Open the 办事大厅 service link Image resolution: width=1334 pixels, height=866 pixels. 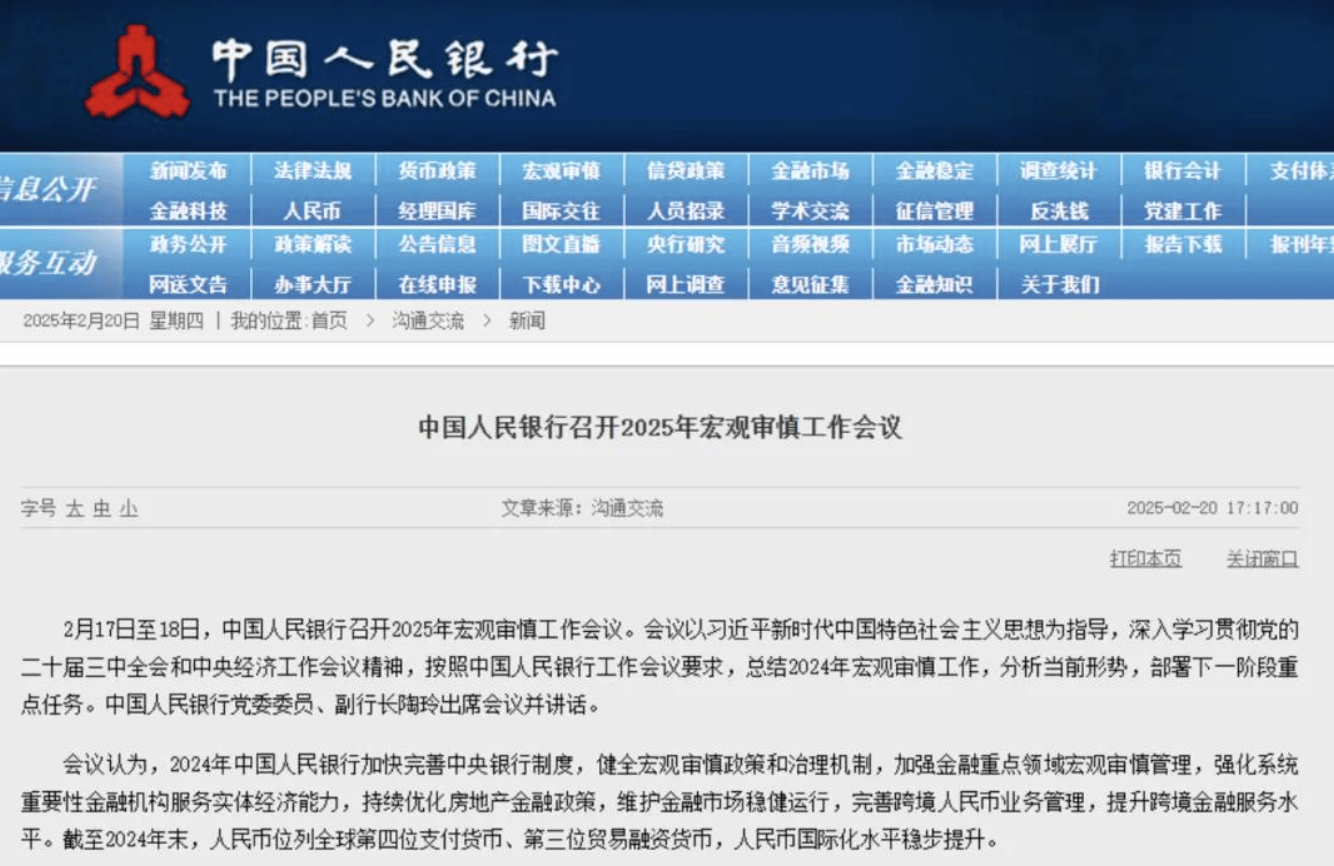tap(313, 284)
